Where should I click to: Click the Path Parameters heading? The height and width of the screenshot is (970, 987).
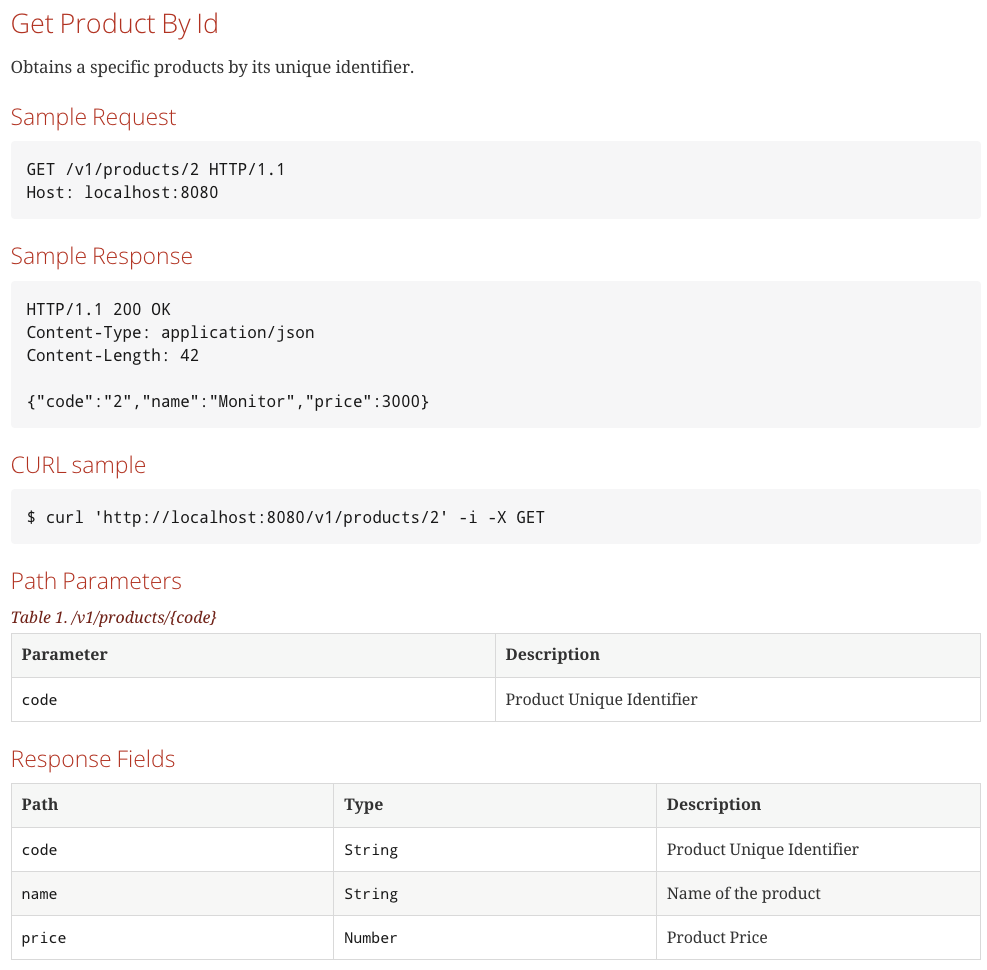tap(96, 581)
